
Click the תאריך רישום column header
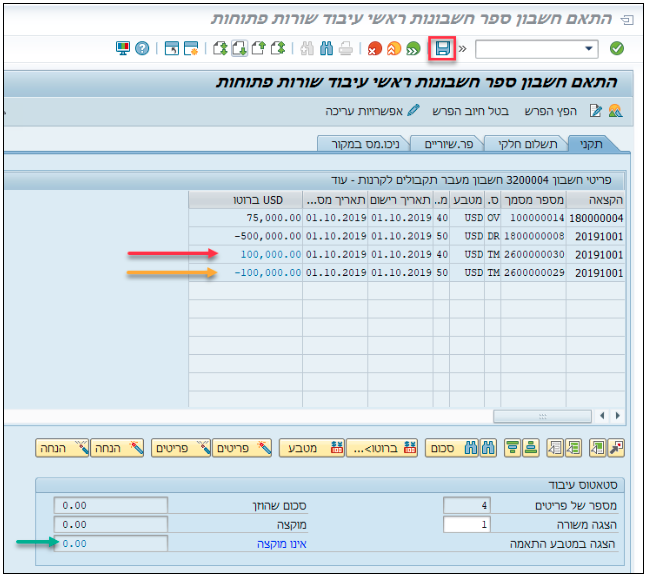coord(400,200)
